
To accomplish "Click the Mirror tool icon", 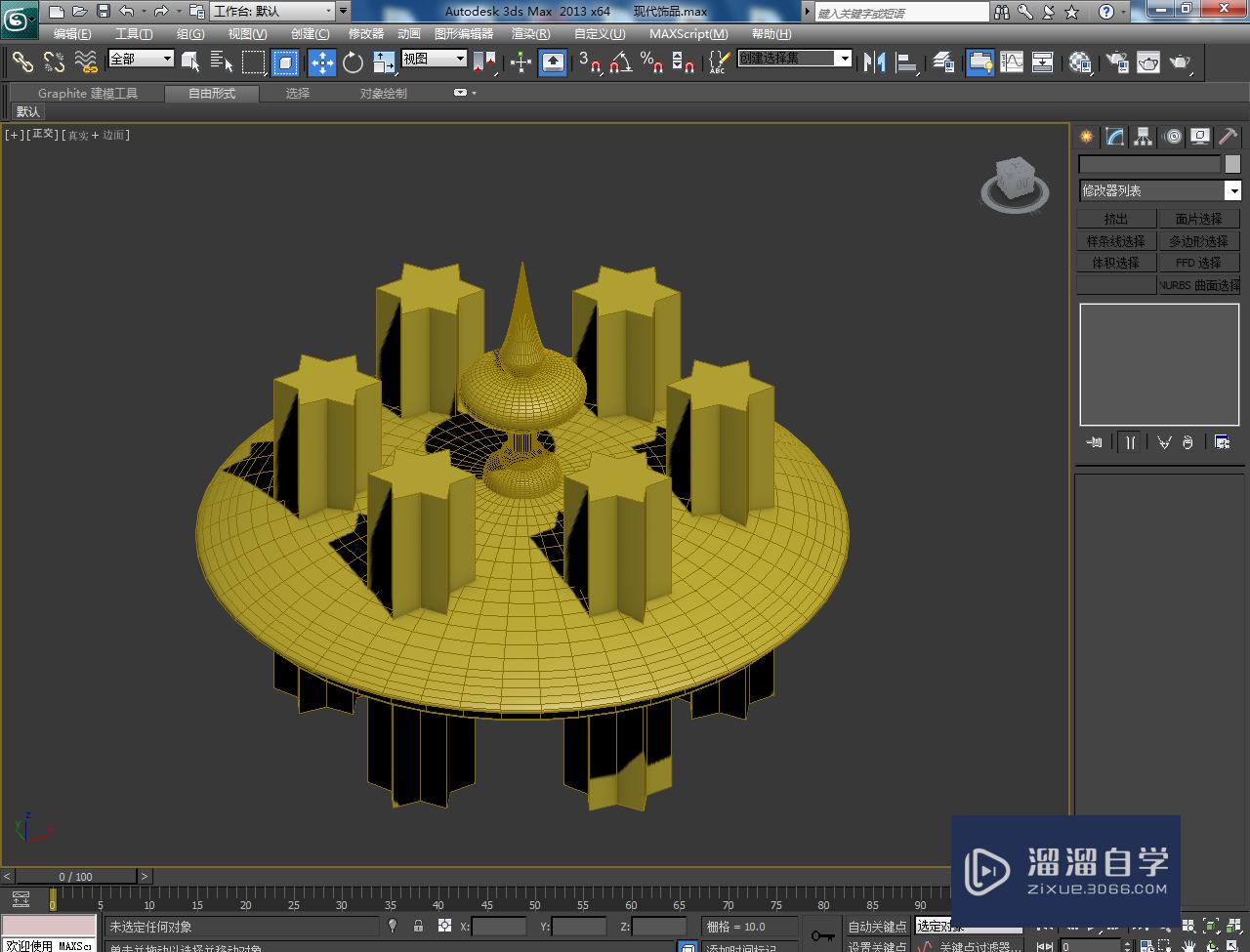I will pyautogui.click(x=874, y=62).
